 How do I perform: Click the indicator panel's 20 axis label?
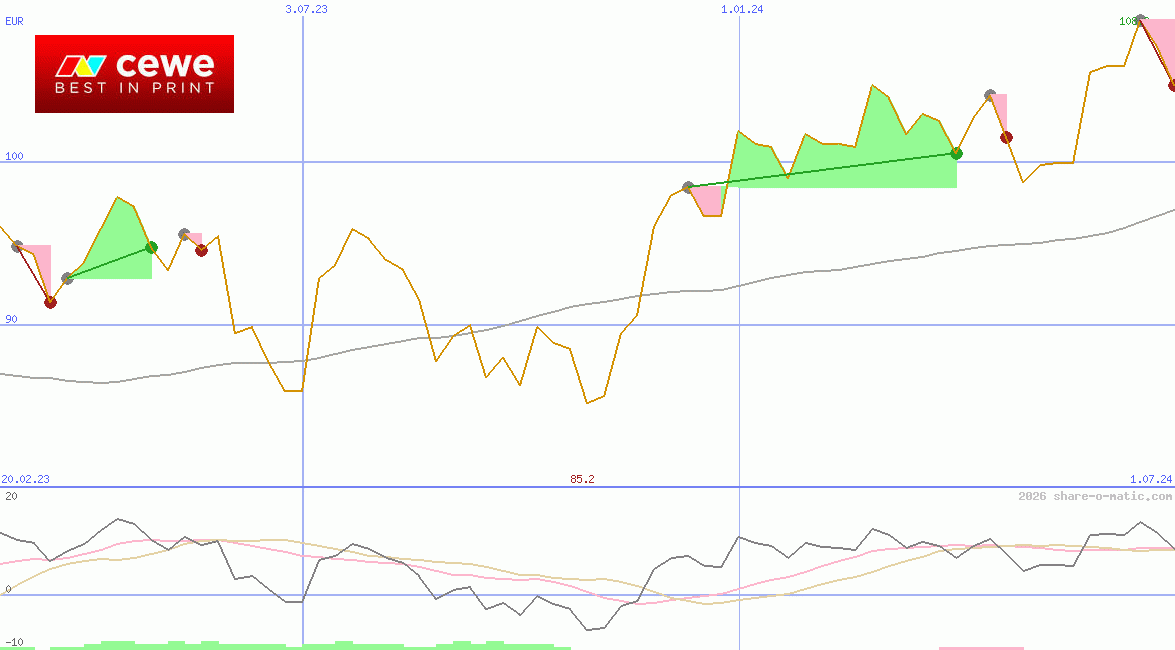(9, 496)
